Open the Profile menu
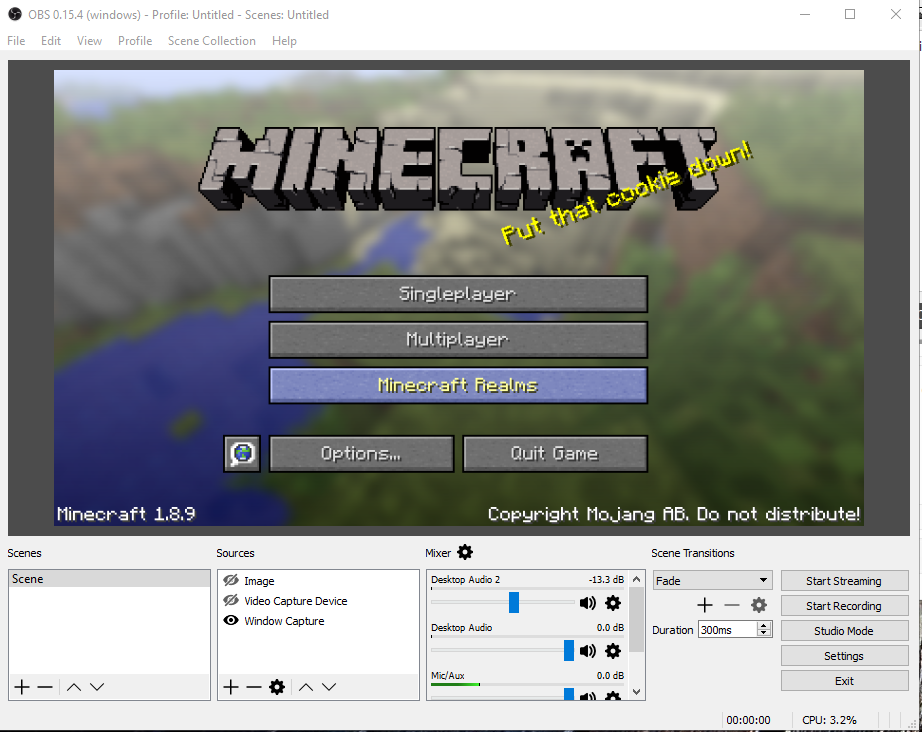Screen dimensions: 922x732 click(x=135, y=41)
